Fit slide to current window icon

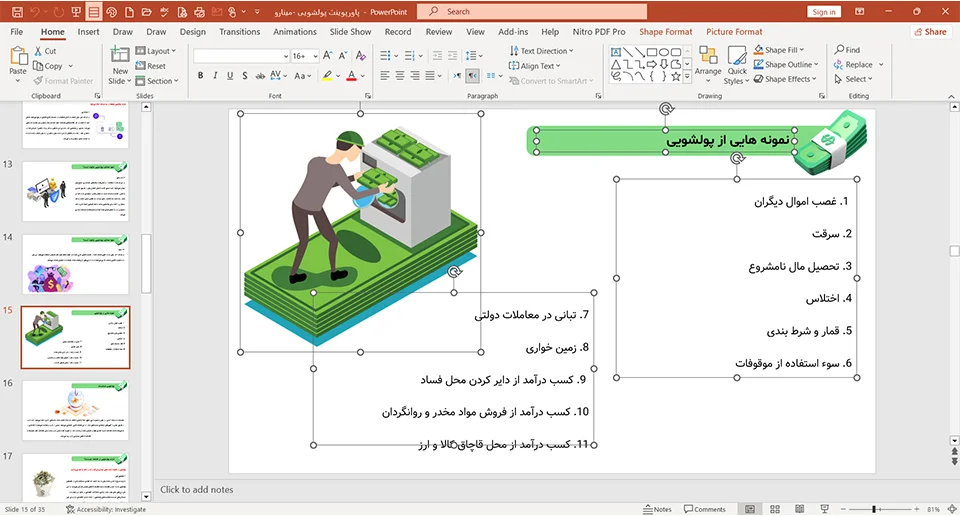952,509
